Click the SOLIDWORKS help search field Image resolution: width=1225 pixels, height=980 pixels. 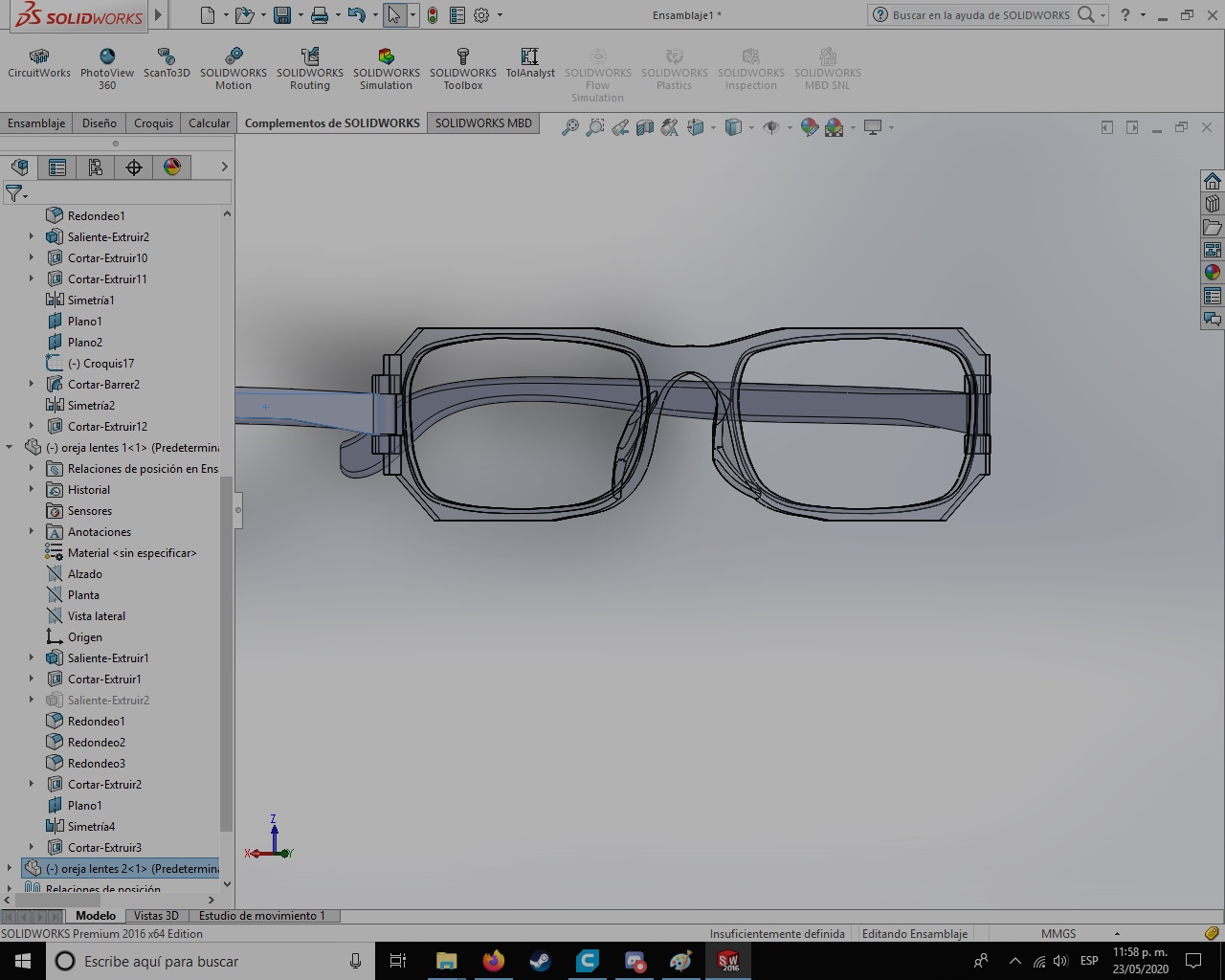[x=981, y=15]
